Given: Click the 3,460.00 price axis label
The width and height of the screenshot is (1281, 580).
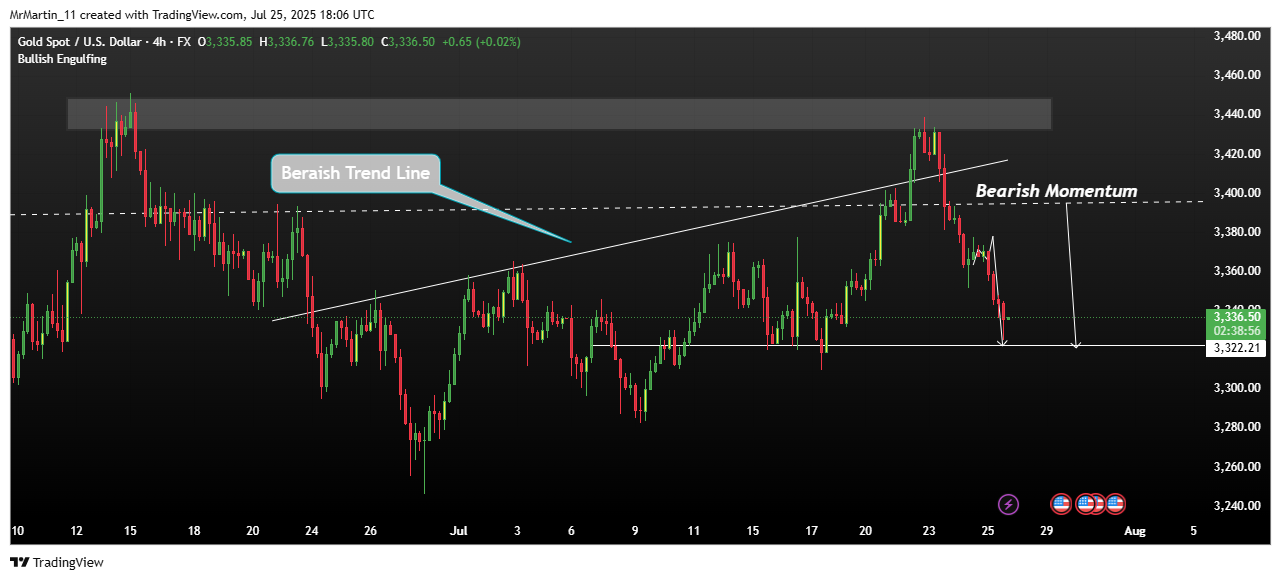Looking at the screenshot, I should [1235, 75].
